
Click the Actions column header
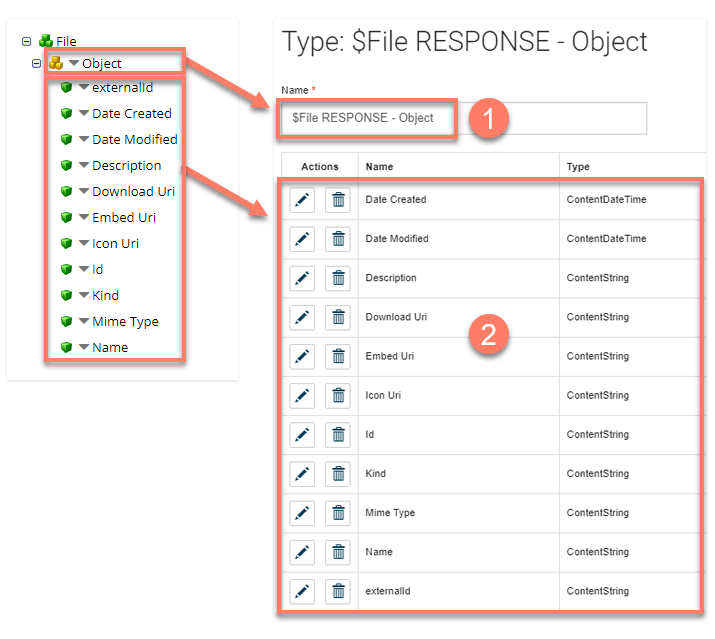pyautogui.click(x=320, y=166)
